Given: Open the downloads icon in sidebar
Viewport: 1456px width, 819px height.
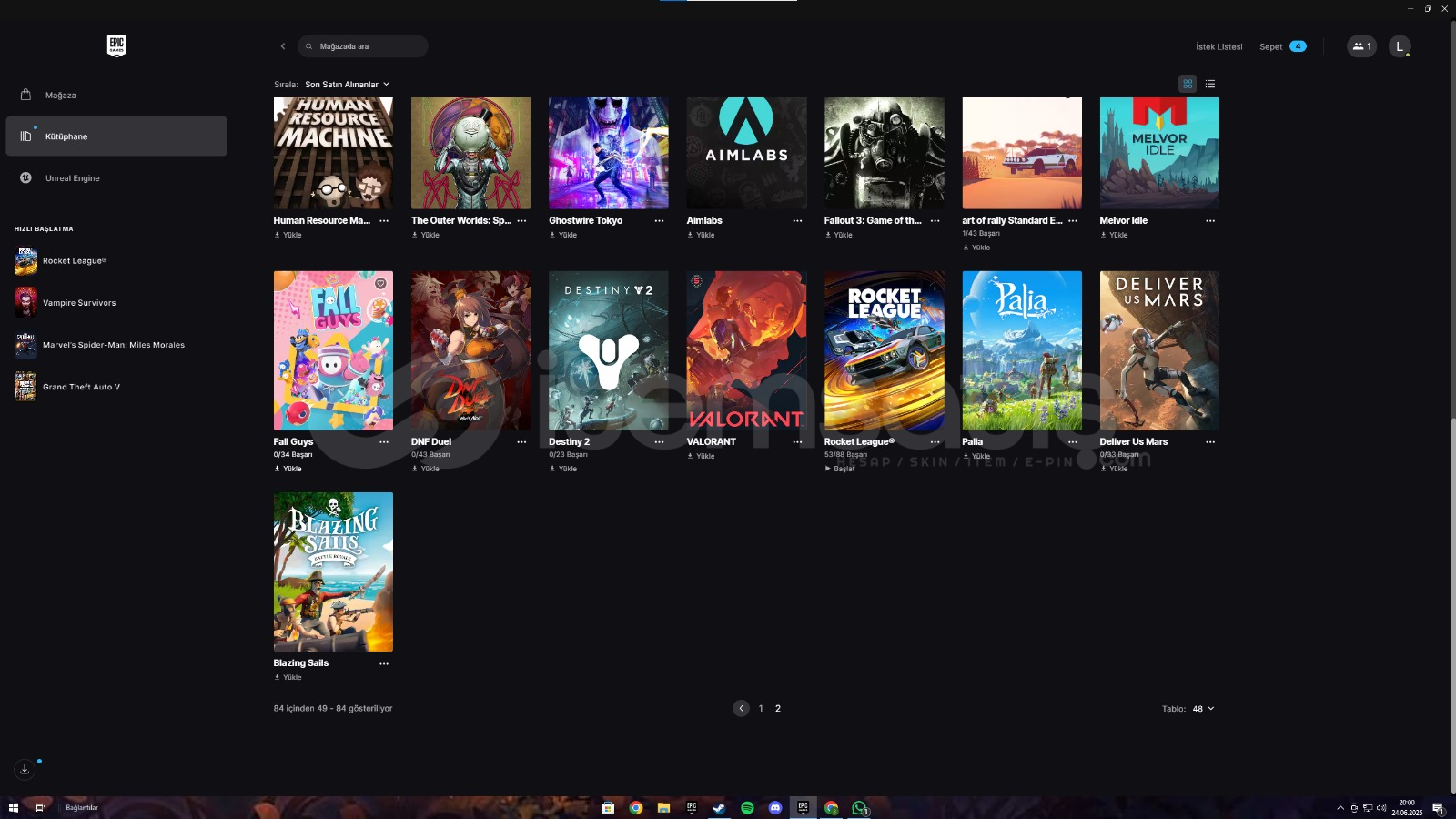Looking at the screenshot, I should click(25, 769).
